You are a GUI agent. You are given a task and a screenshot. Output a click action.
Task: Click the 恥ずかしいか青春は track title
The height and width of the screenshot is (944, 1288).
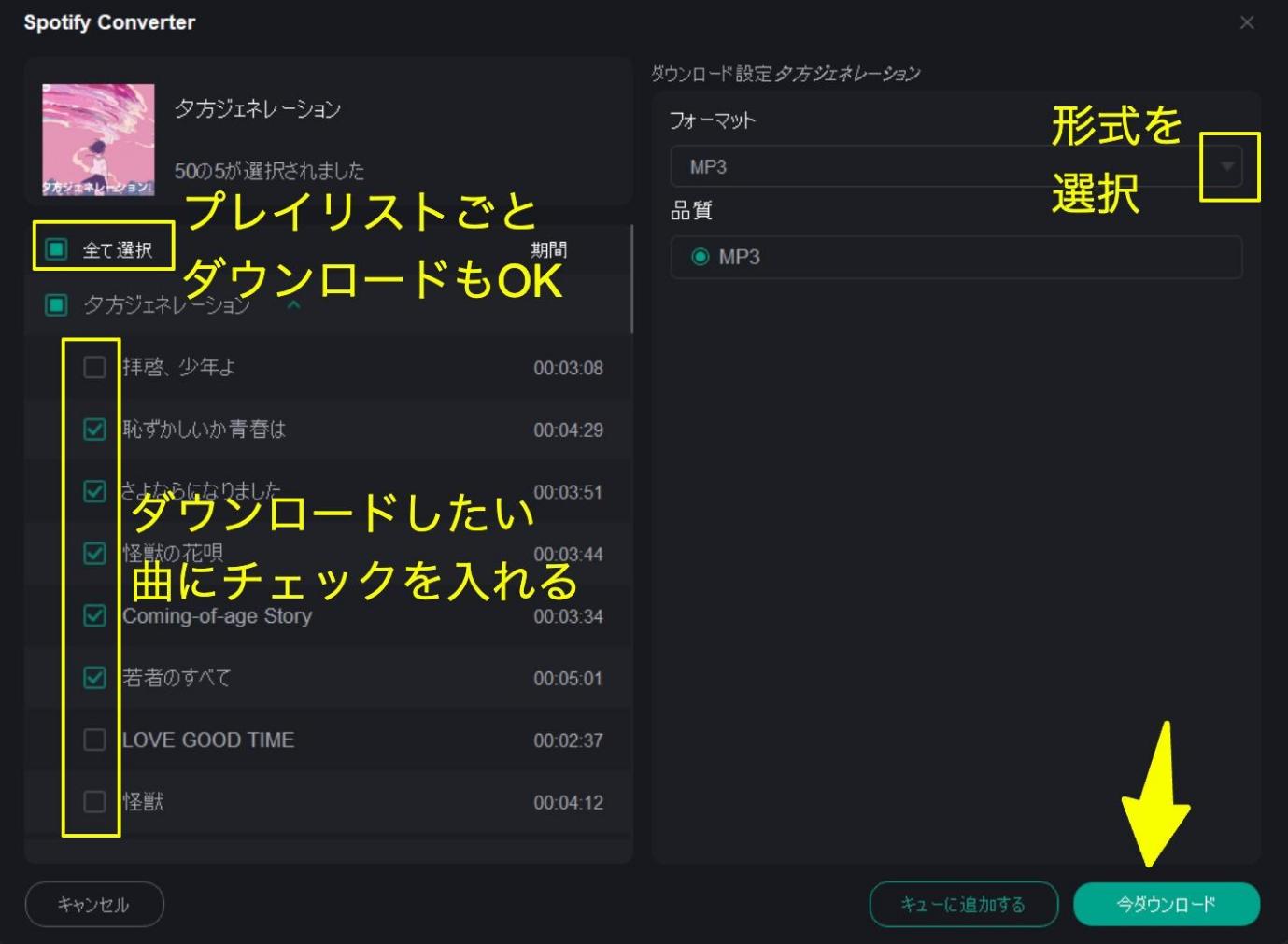click(x=204, y=430)
